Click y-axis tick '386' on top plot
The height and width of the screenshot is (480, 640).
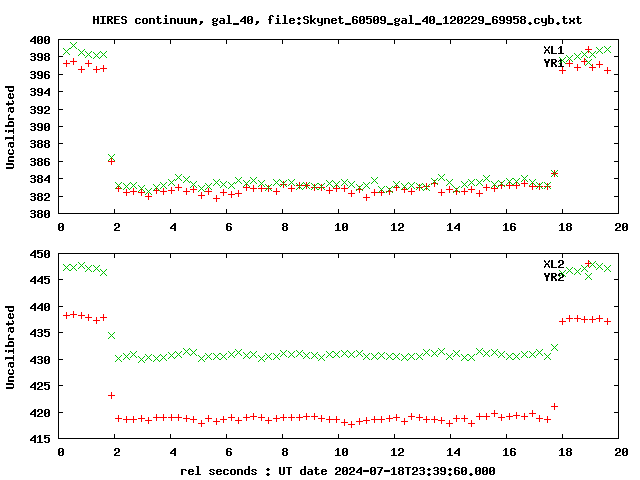(x=40, y=162)
